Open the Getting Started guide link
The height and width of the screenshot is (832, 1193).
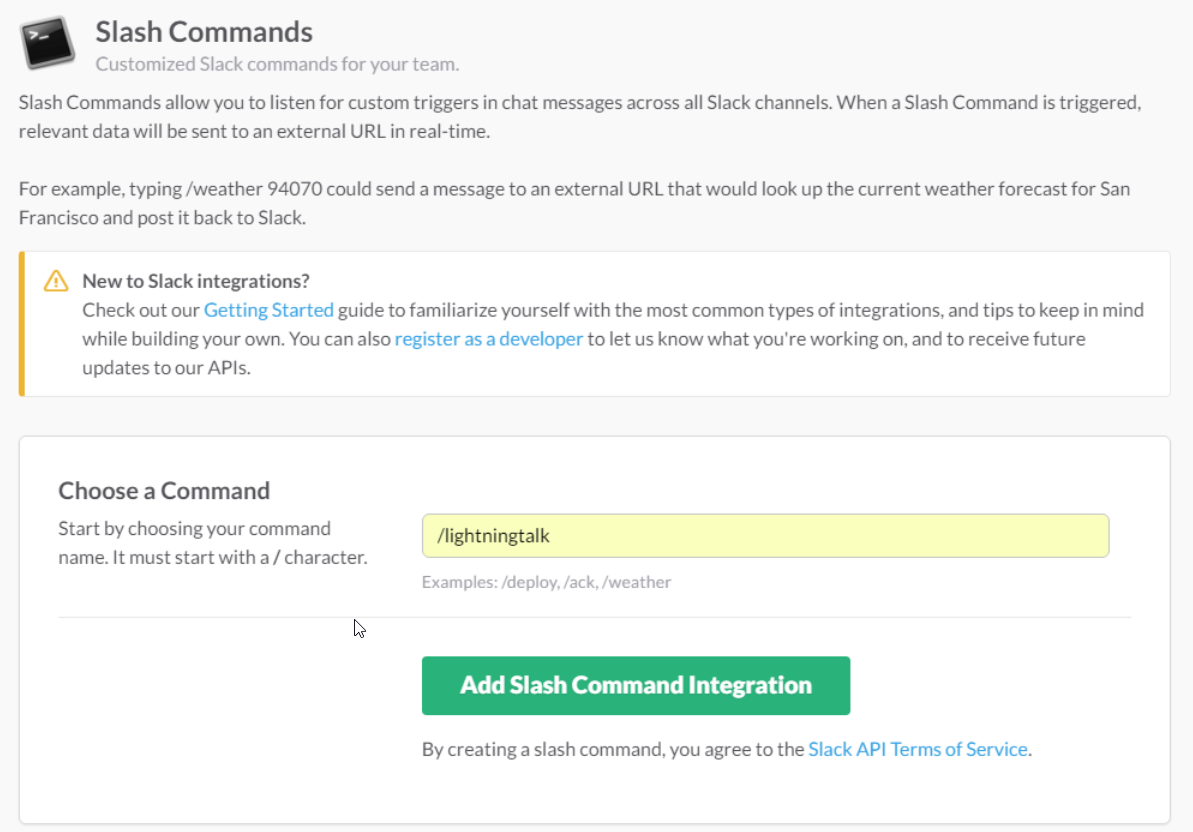pyautogui.click(x=268, y=310)
